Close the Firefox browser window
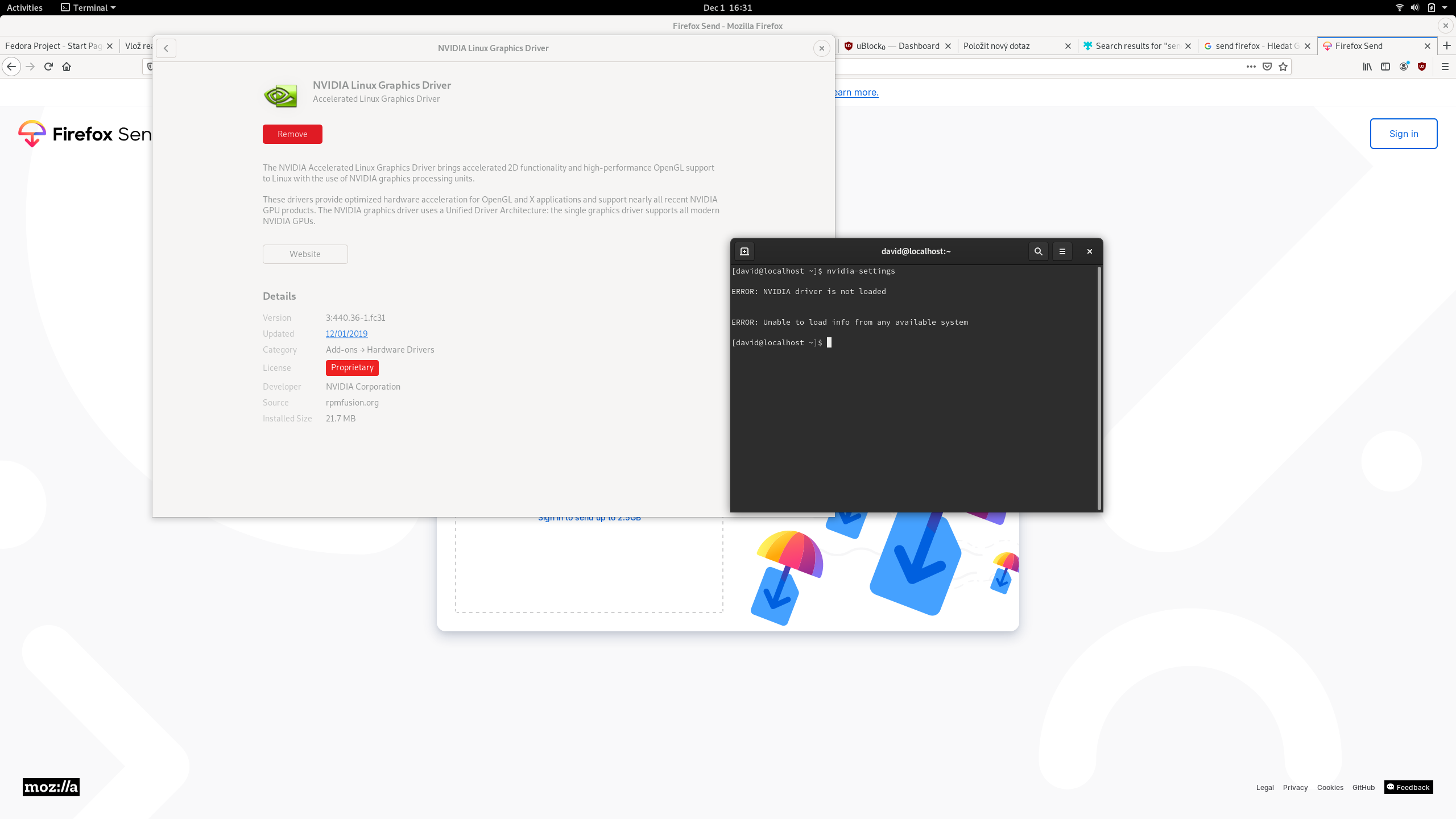The width and height of the screenshot is (1456, 819). (1445, 26)
